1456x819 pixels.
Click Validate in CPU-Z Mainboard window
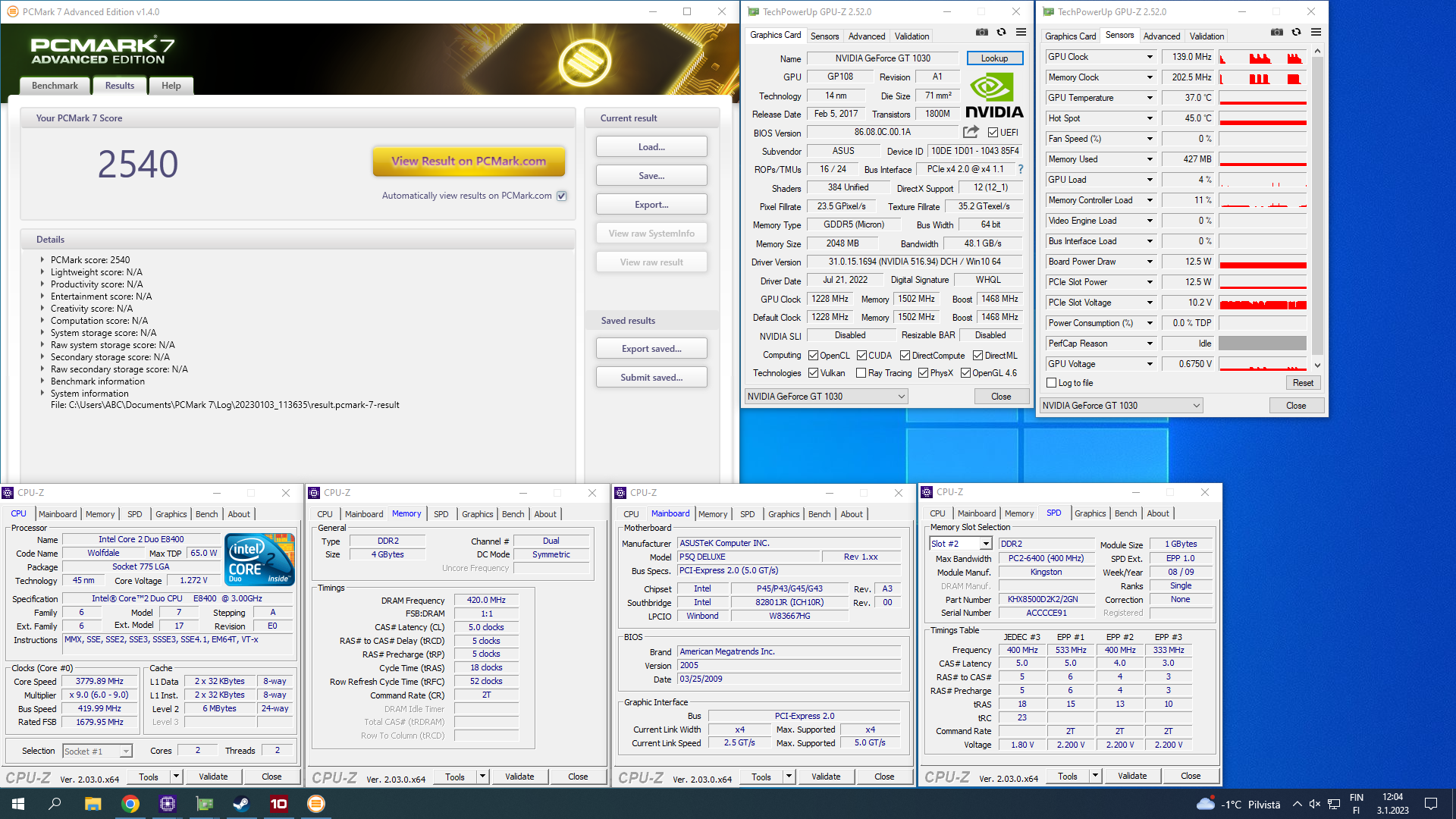click(x=826, y=777)
